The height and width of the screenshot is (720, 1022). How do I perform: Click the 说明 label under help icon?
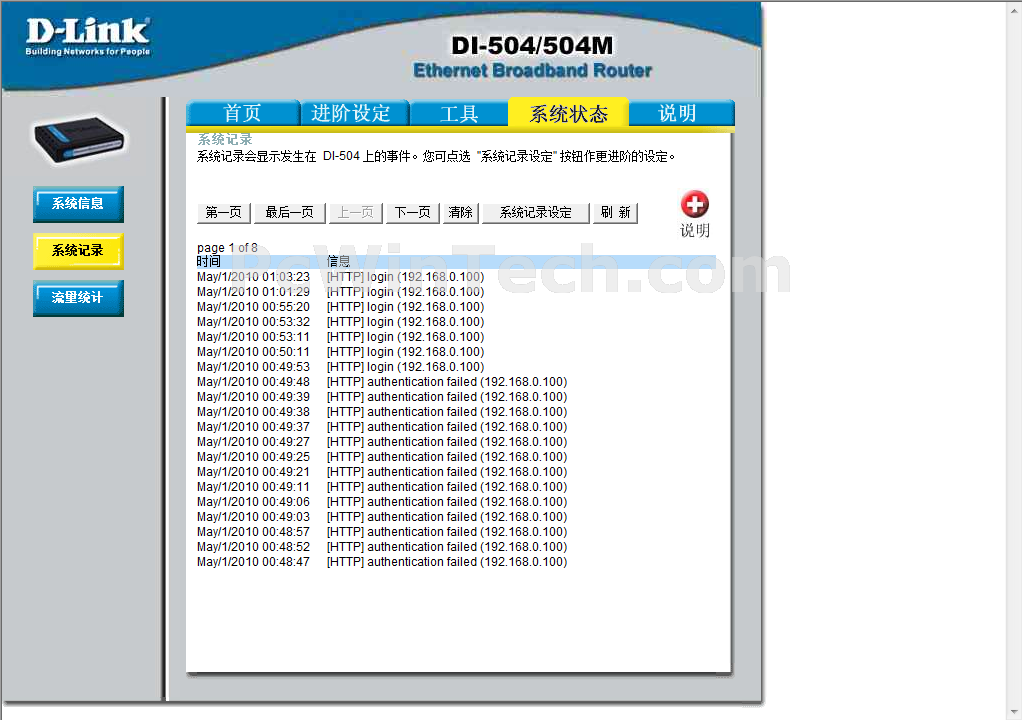click(695, 231)
